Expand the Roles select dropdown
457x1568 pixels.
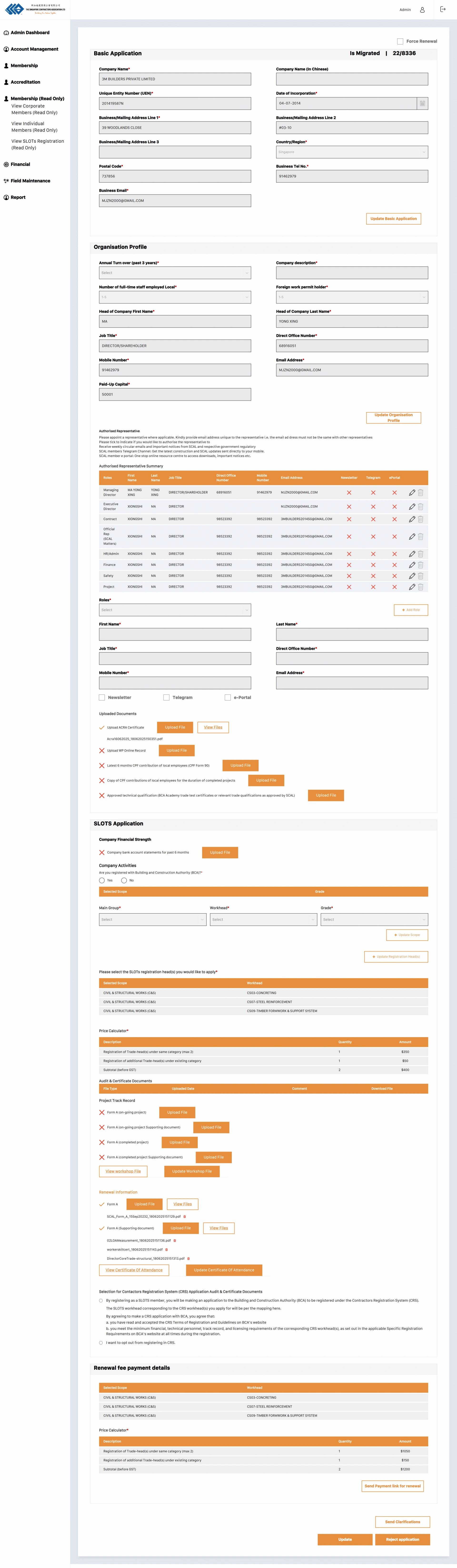coord(175,610)
